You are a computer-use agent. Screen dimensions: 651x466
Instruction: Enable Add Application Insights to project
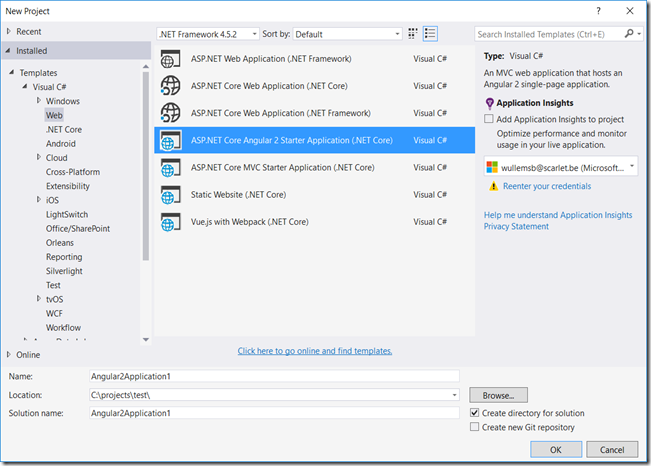coord(489,119)
